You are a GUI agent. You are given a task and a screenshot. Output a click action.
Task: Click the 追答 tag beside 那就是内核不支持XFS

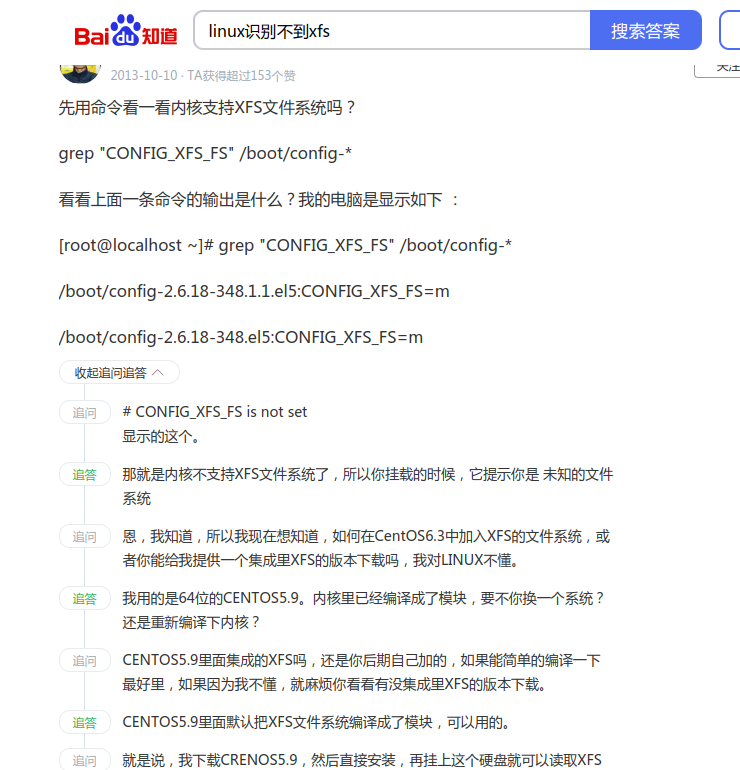(84, 474)
